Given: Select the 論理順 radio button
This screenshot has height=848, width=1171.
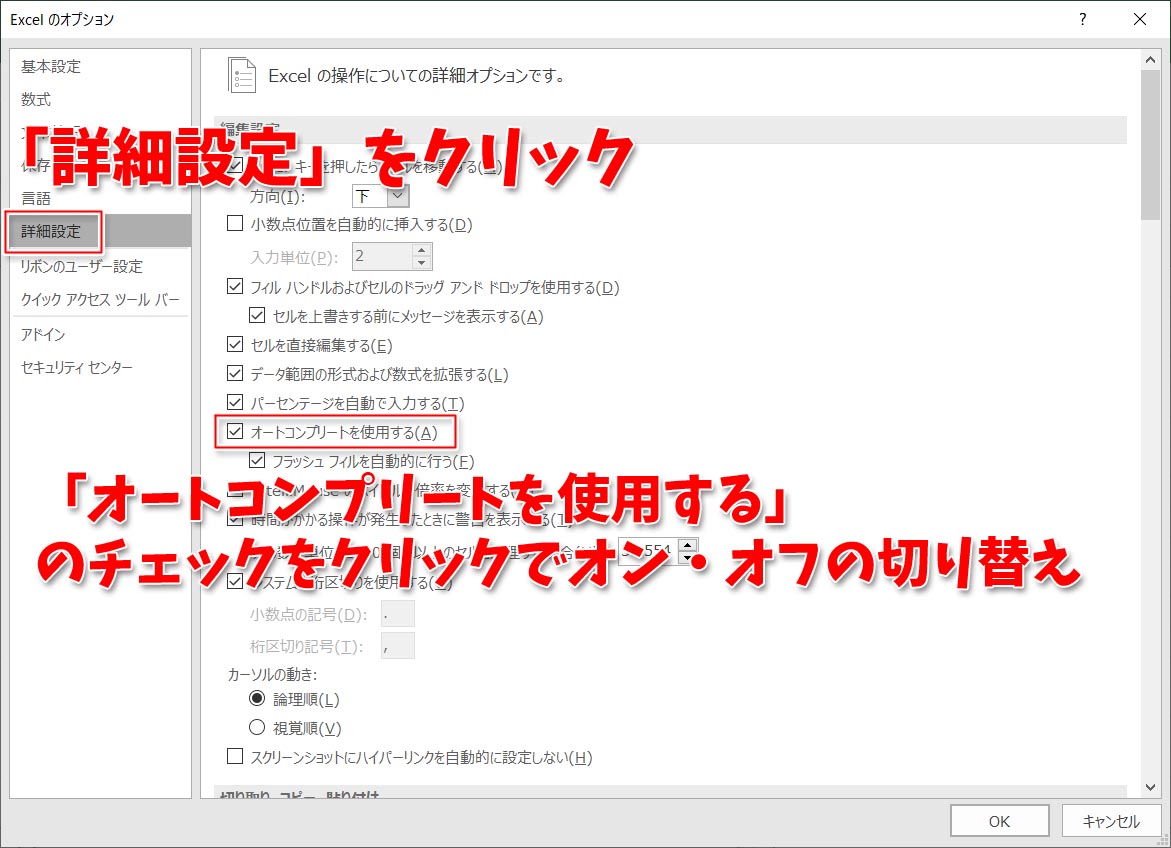Looking at the screenshot, I should [257, 699].
